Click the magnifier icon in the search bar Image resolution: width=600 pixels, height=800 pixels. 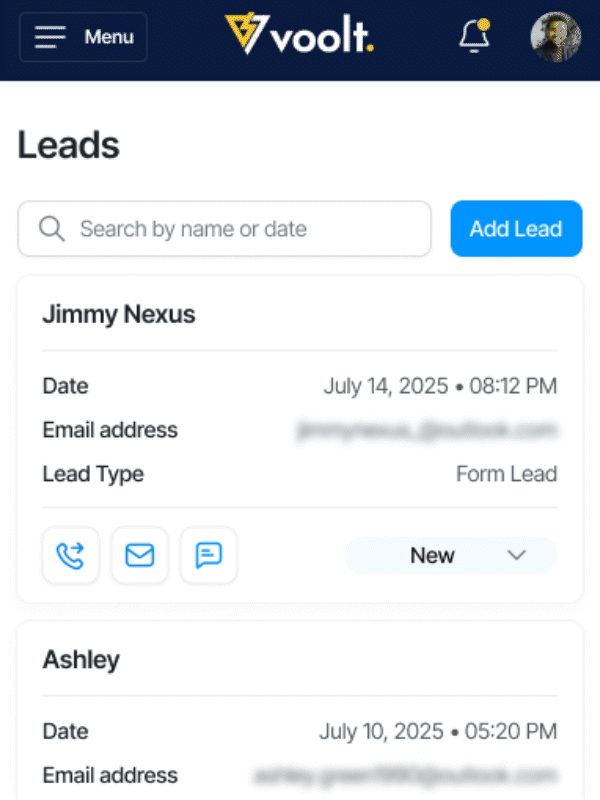click(52, 229)
